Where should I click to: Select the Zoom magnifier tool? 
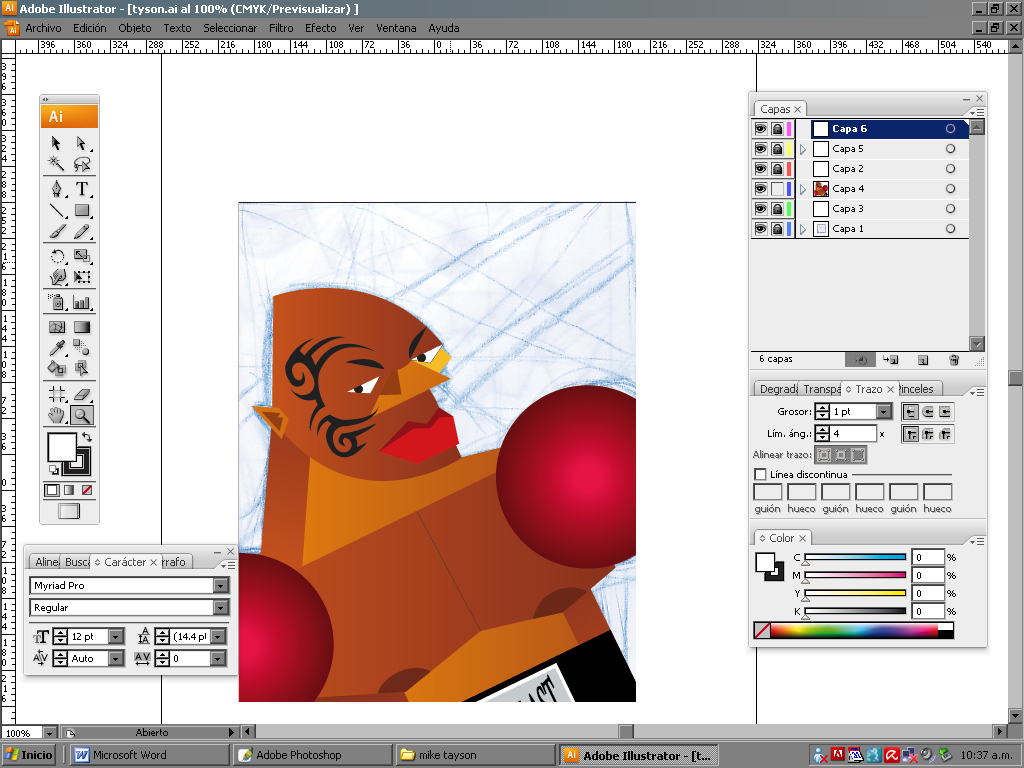tap(82, 415)
